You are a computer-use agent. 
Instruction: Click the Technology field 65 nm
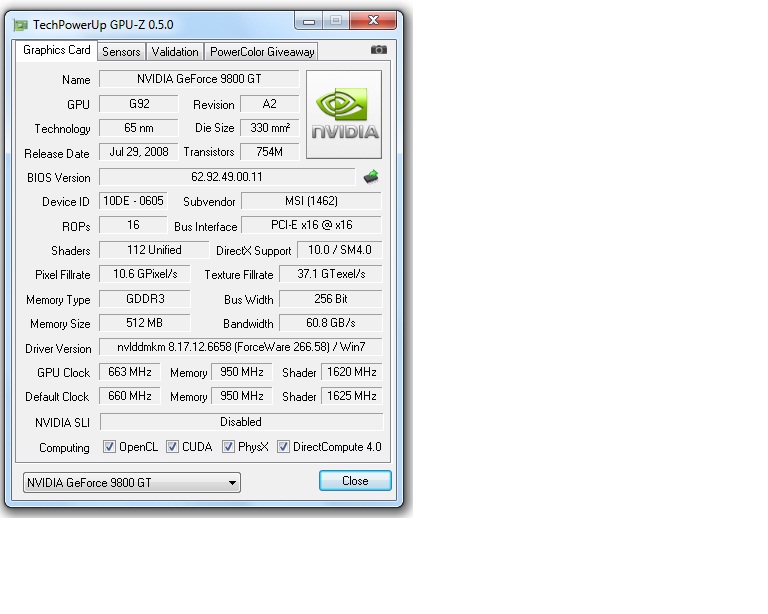139,128
